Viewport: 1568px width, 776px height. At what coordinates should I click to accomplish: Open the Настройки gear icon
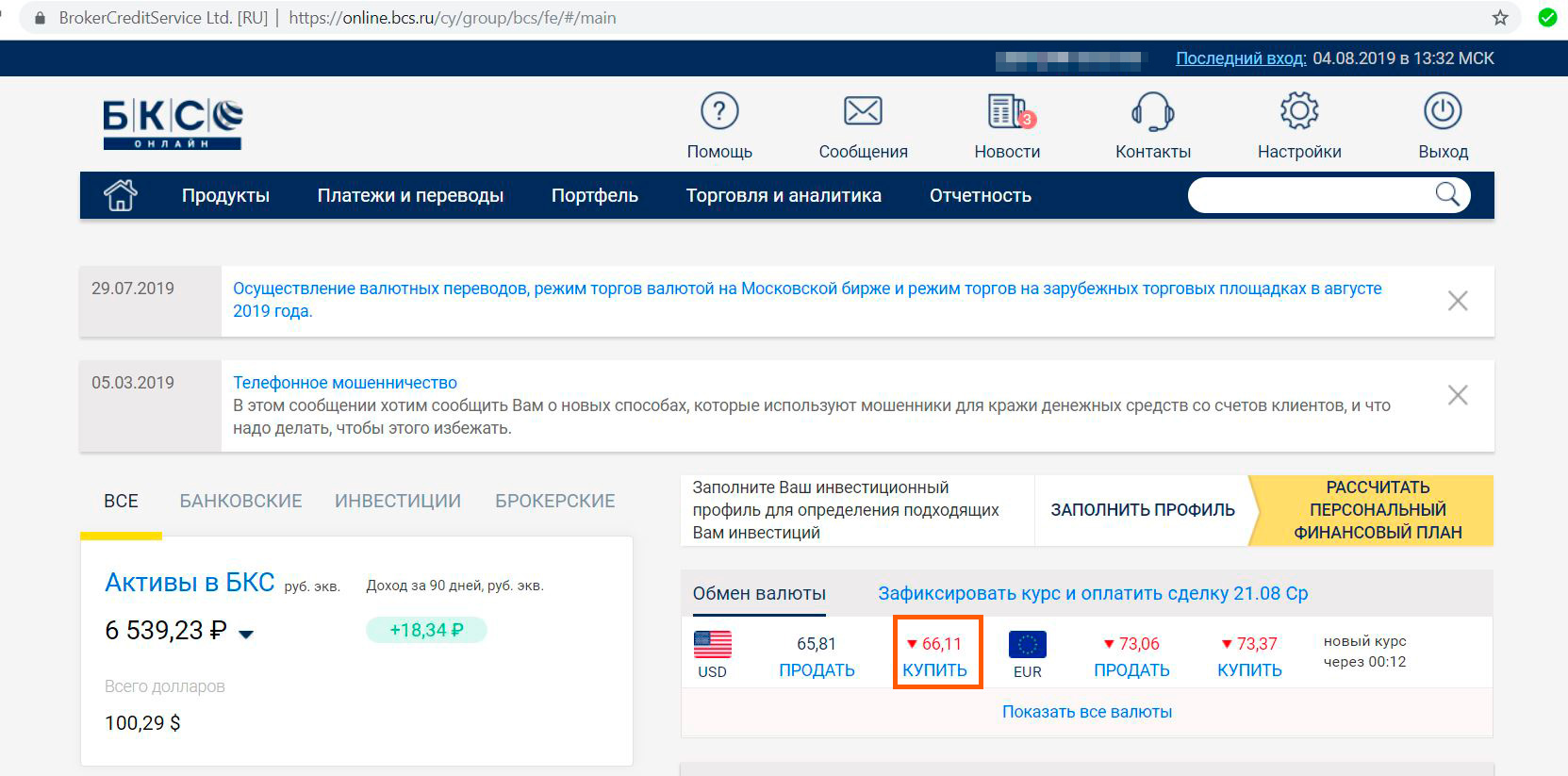(1299, 111)
